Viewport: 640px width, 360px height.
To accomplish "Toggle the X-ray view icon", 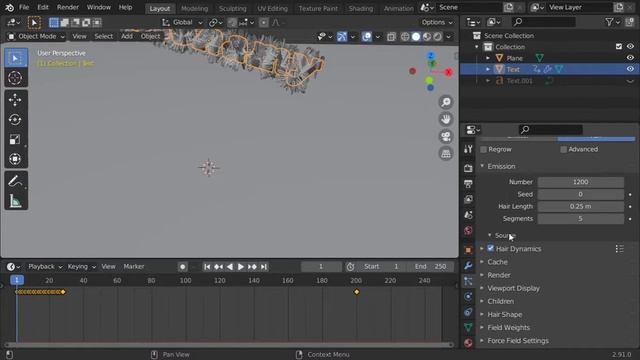I will (391, 37).
